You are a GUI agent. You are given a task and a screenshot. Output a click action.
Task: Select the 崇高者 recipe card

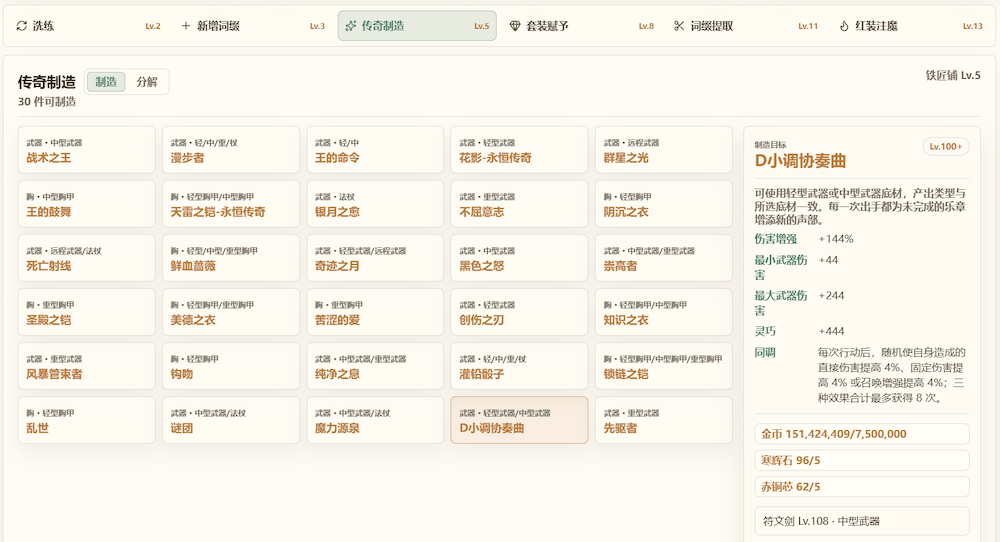point(664,258)
